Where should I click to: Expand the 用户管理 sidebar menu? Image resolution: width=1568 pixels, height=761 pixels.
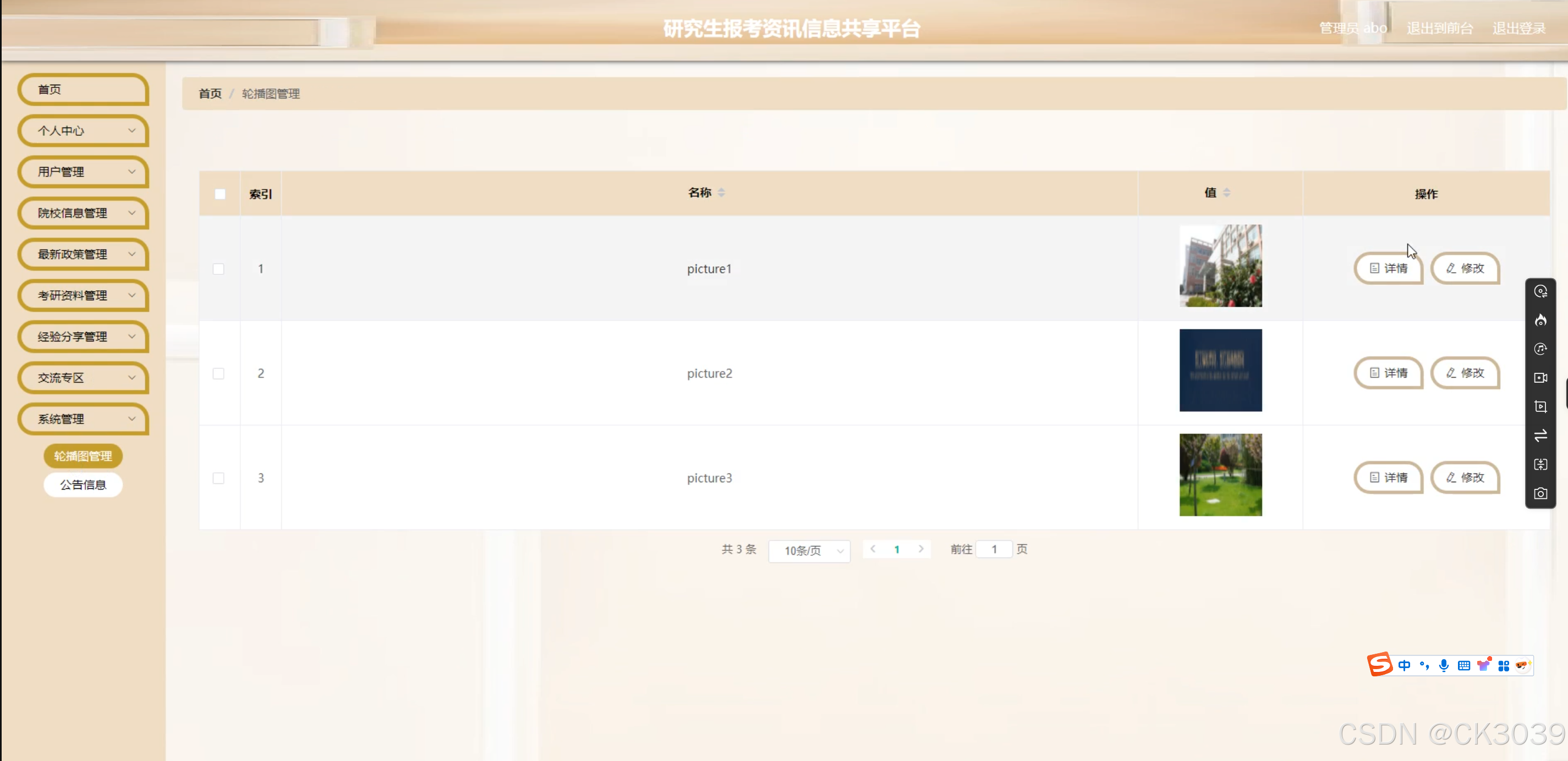point(84,172)
